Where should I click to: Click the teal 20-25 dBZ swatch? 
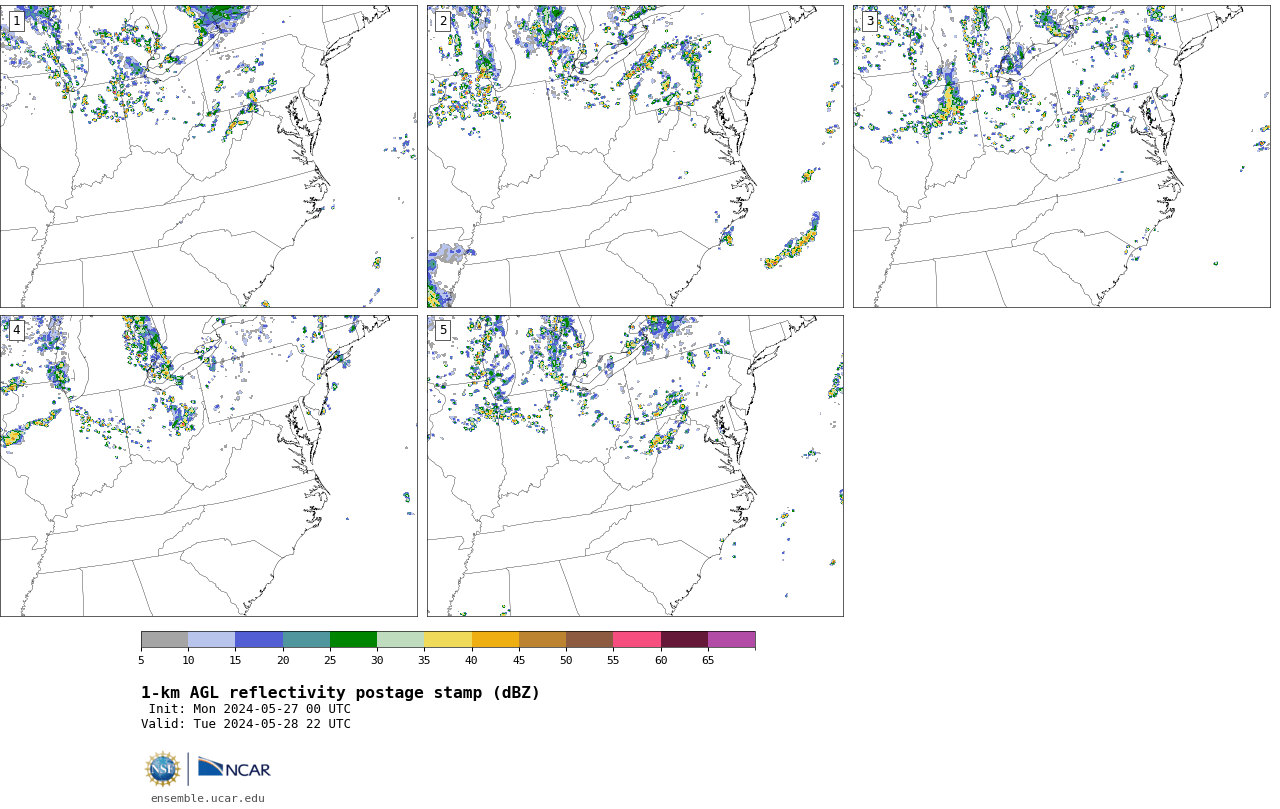(306, 640)
